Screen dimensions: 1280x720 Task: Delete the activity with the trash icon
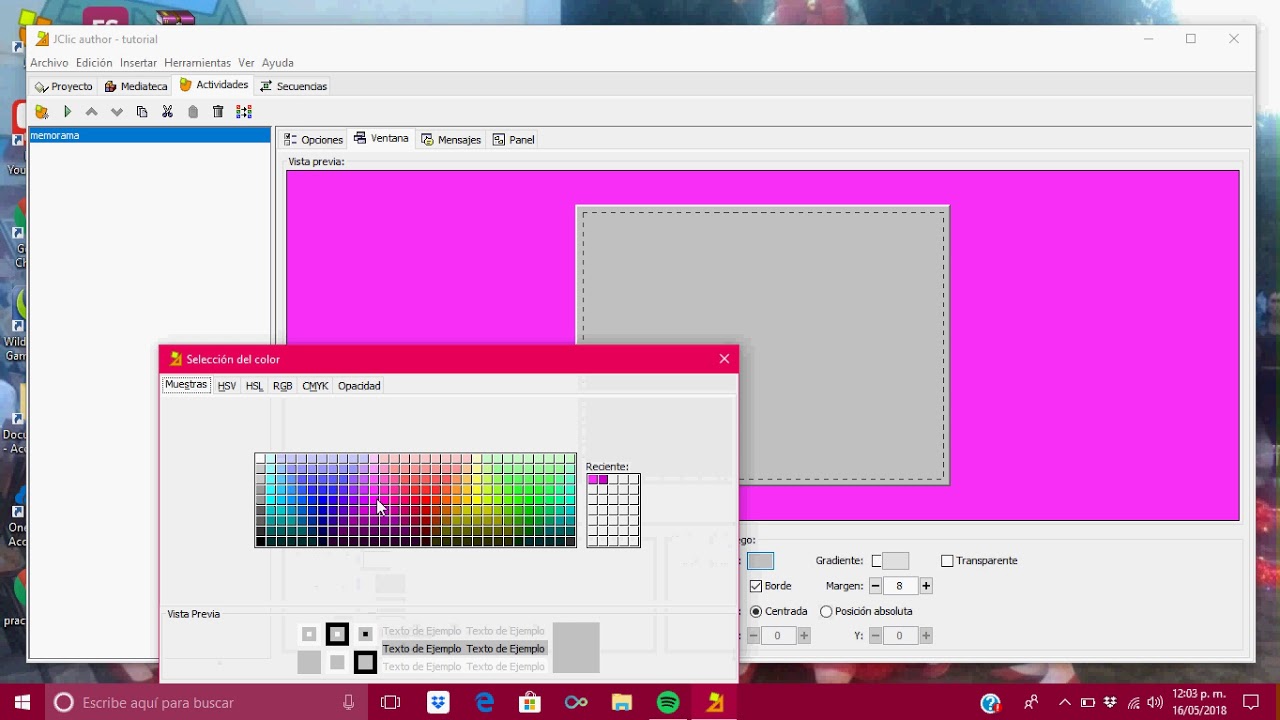[218, 112]
